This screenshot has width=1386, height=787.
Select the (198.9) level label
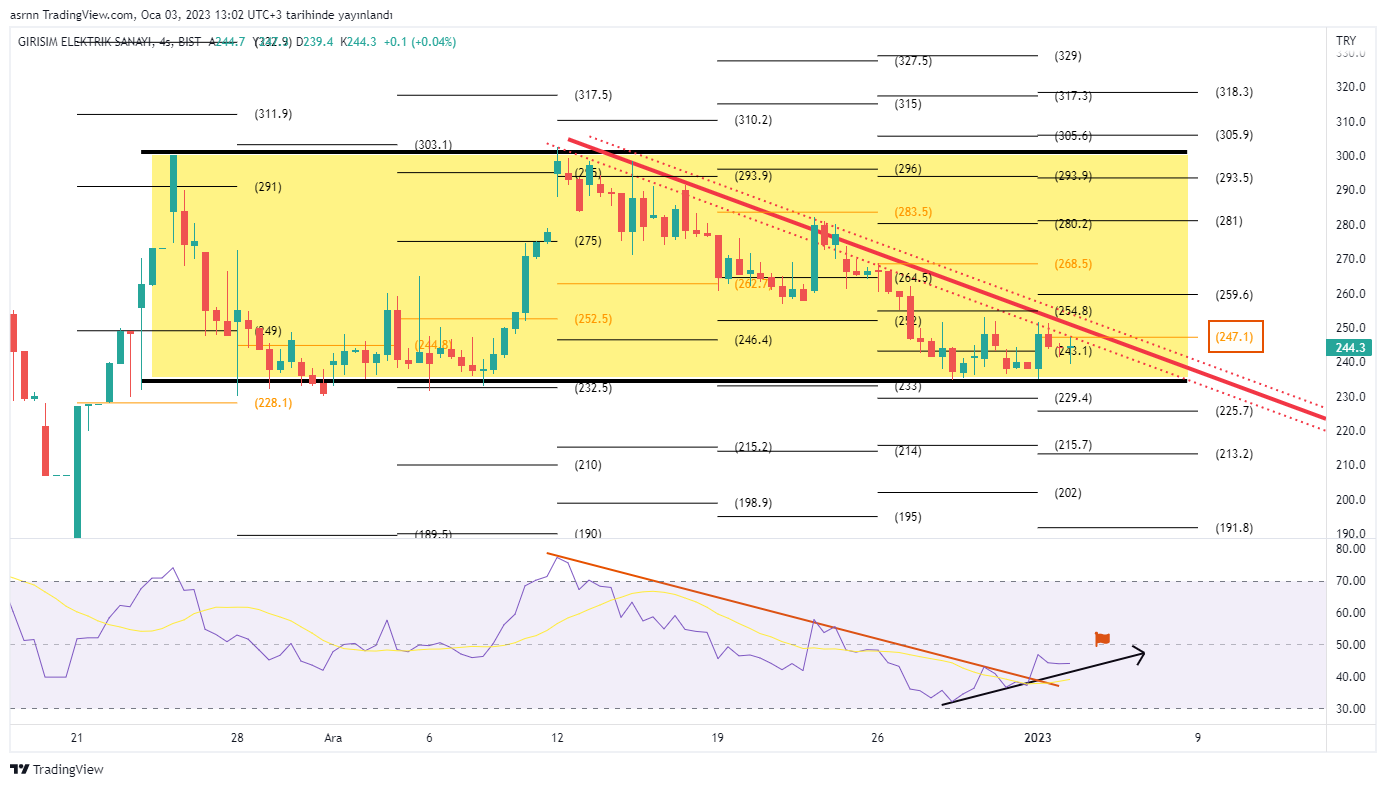(753, 503)
